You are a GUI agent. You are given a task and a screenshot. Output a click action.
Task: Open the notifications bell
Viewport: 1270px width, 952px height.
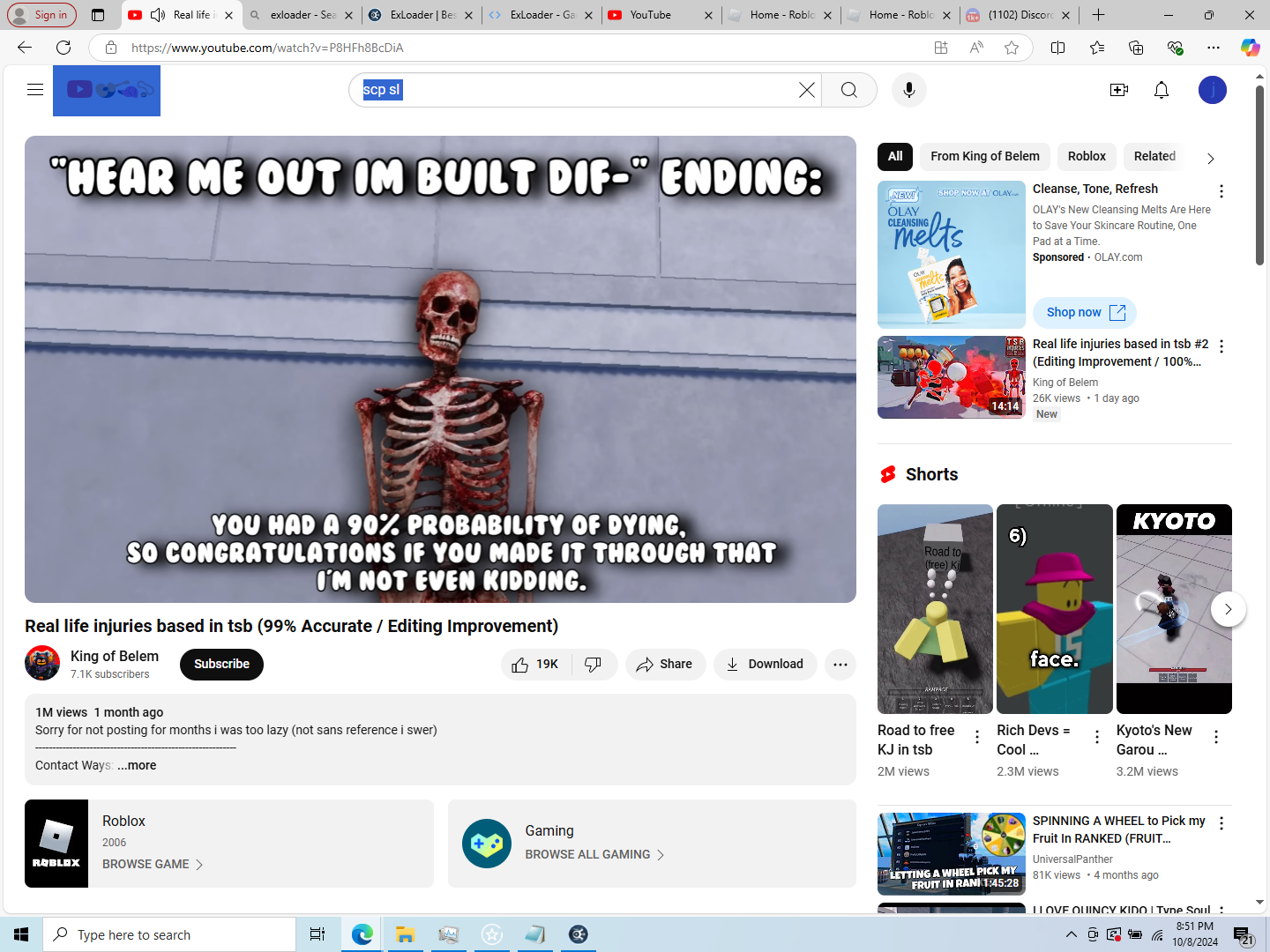pos(1162,90)
